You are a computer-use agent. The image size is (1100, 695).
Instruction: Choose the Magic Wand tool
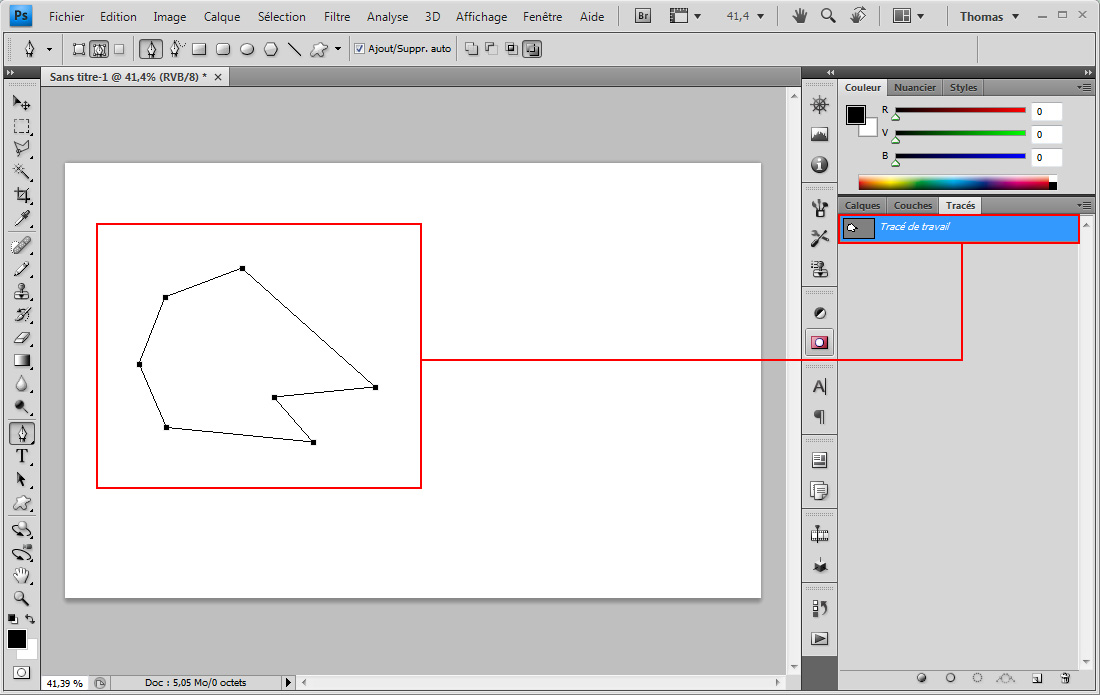21,172
